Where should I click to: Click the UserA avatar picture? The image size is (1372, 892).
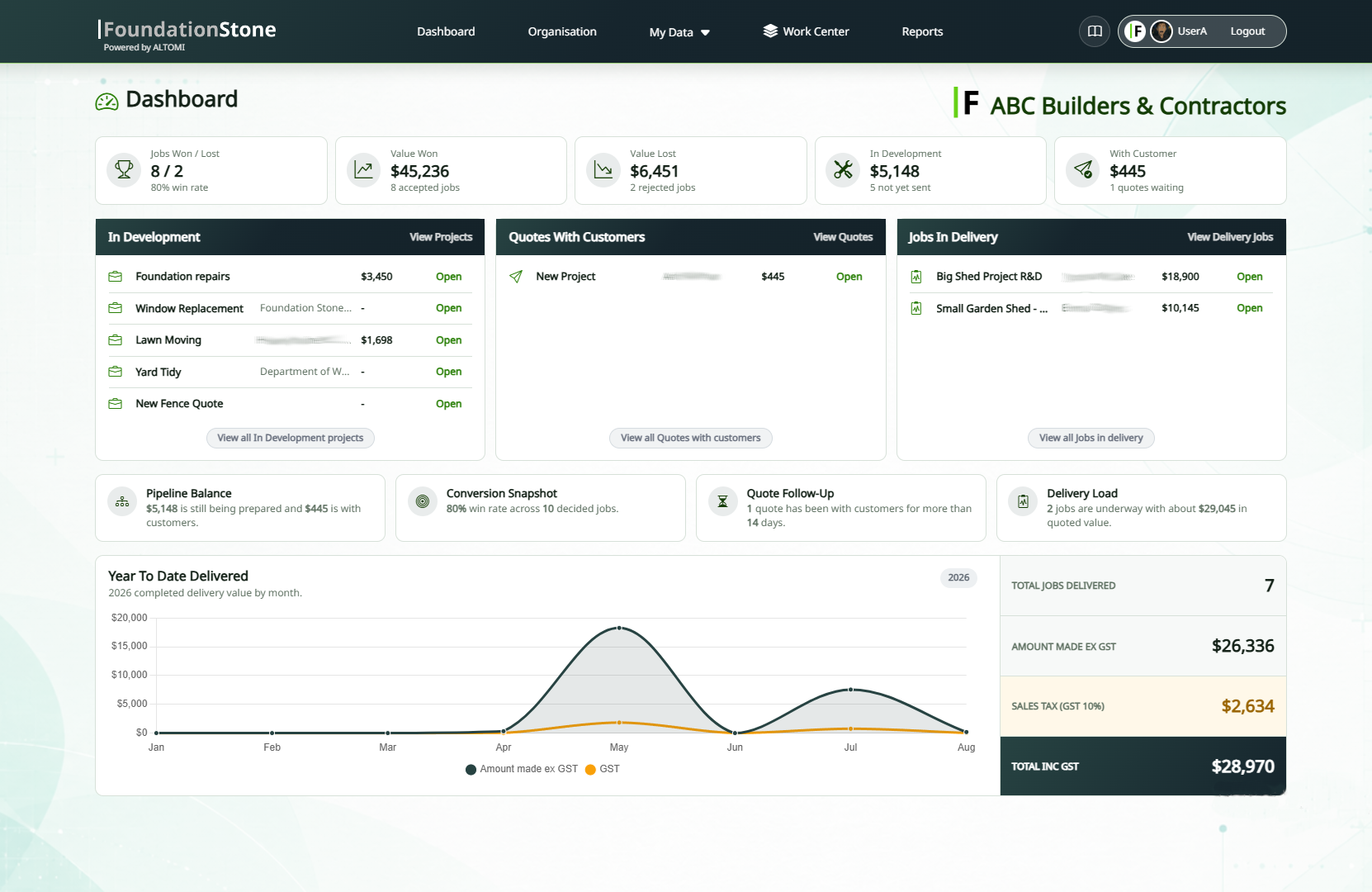(x=1161, y=31)
